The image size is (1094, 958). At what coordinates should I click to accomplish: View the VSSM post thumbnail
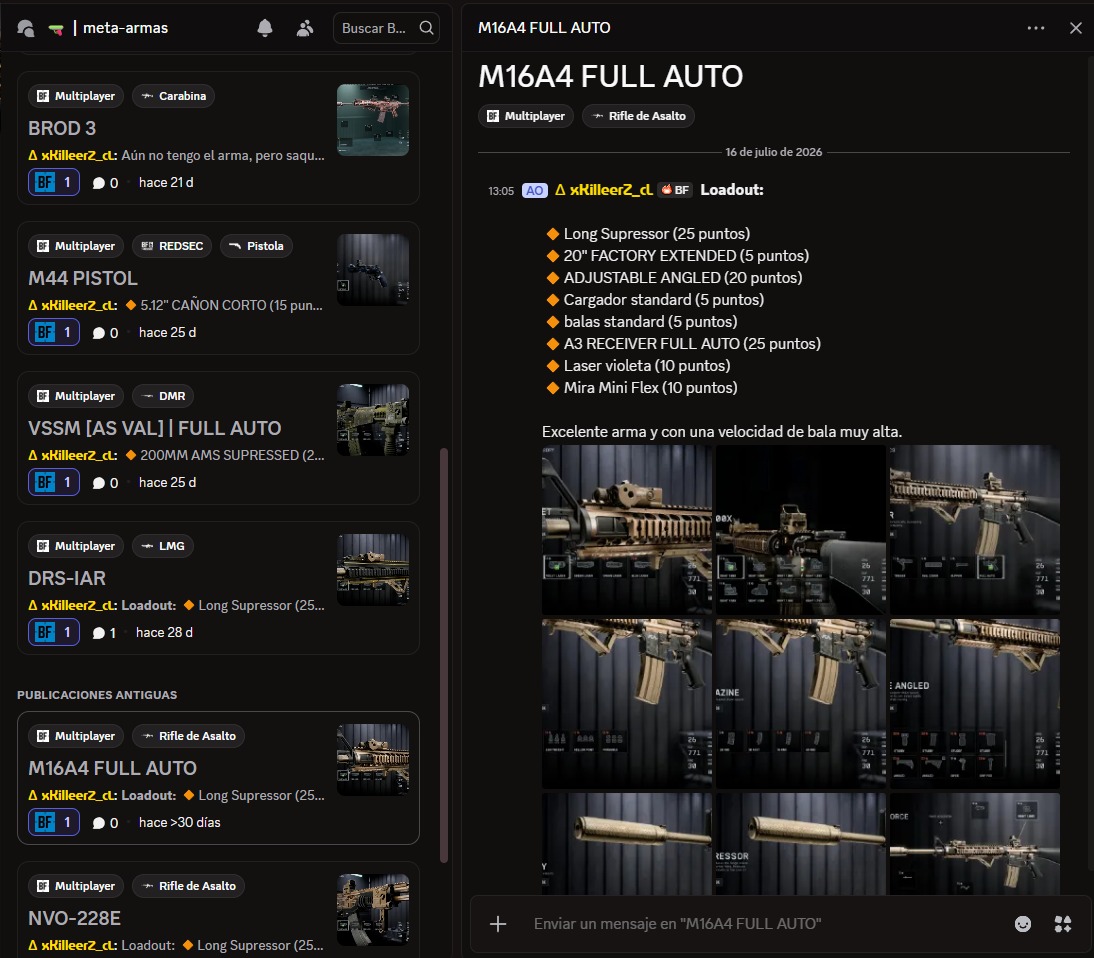(x=373, y=420)
